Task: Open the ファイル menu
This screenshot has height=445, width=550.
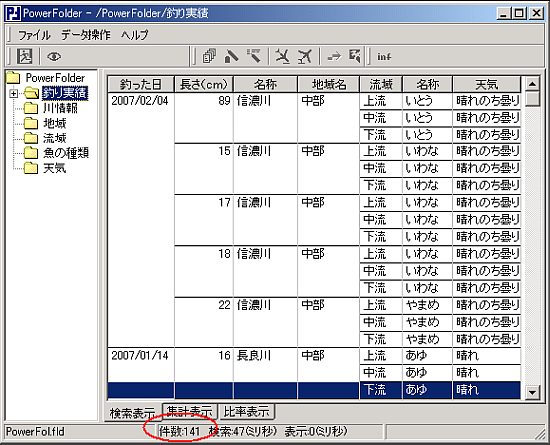Action: (x=34, y=35)
